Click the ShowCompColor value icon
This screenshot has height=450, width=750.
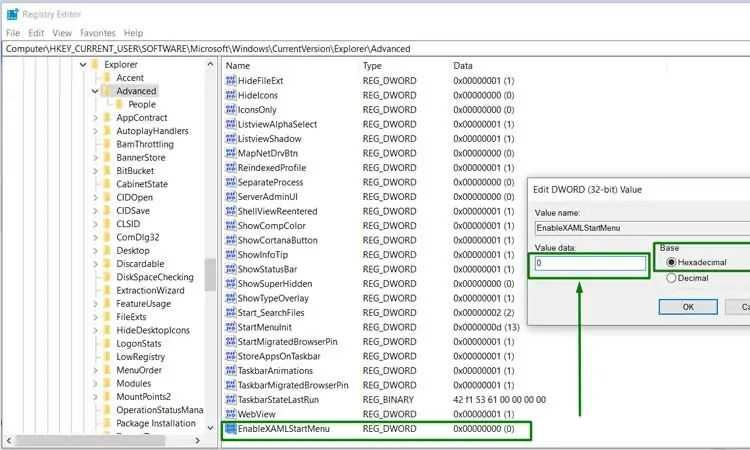(x=231, y=226)
